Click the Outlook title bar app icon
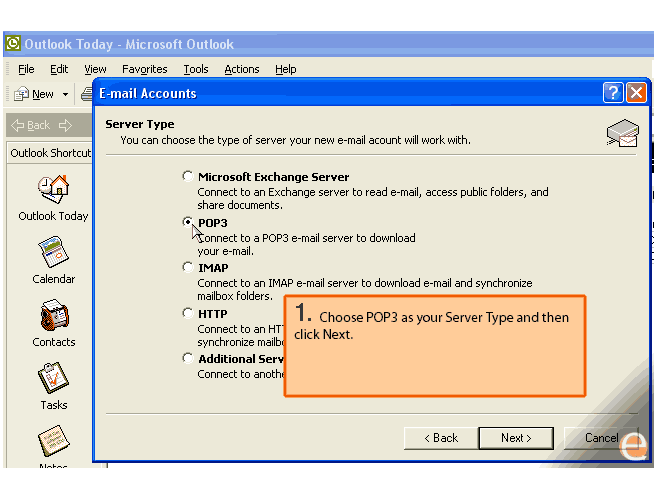 (x=13, y=43)
